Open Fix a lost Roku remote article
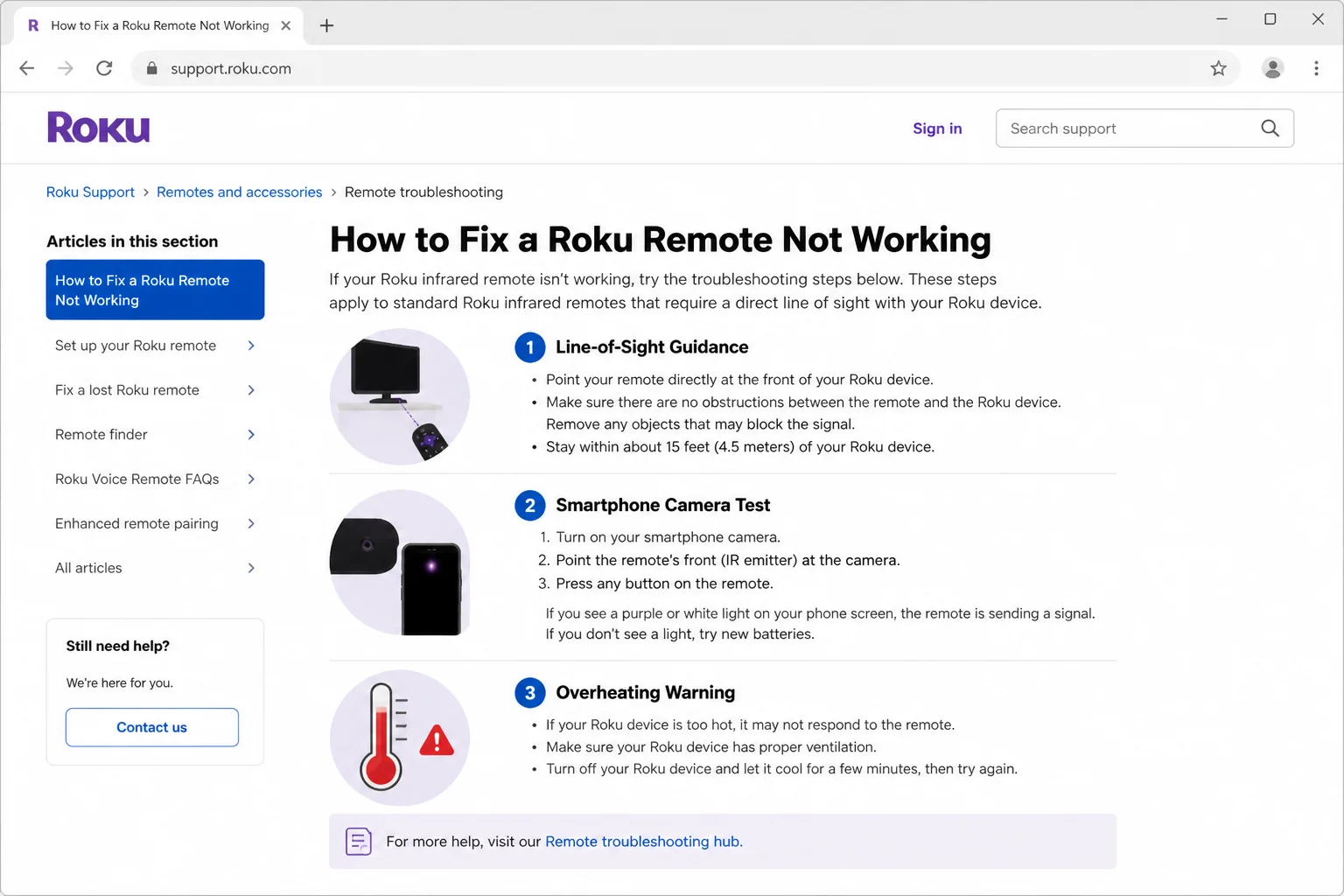This screenshot has height=896, width=1344. point(127,390)
